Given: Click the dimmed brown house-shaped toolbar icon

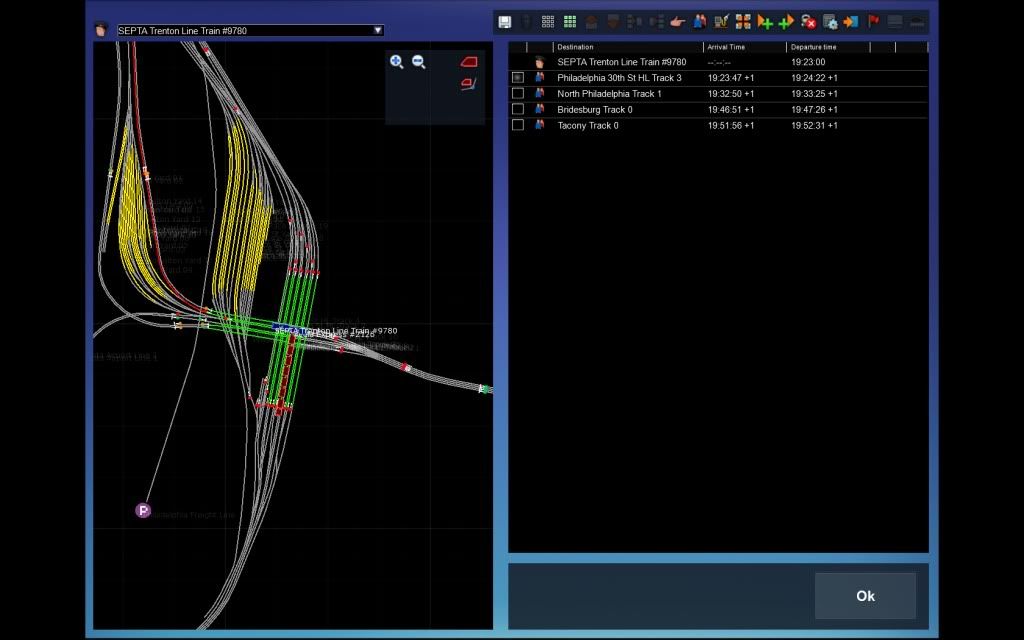Looking at the screenshot, I should point(591,22).
